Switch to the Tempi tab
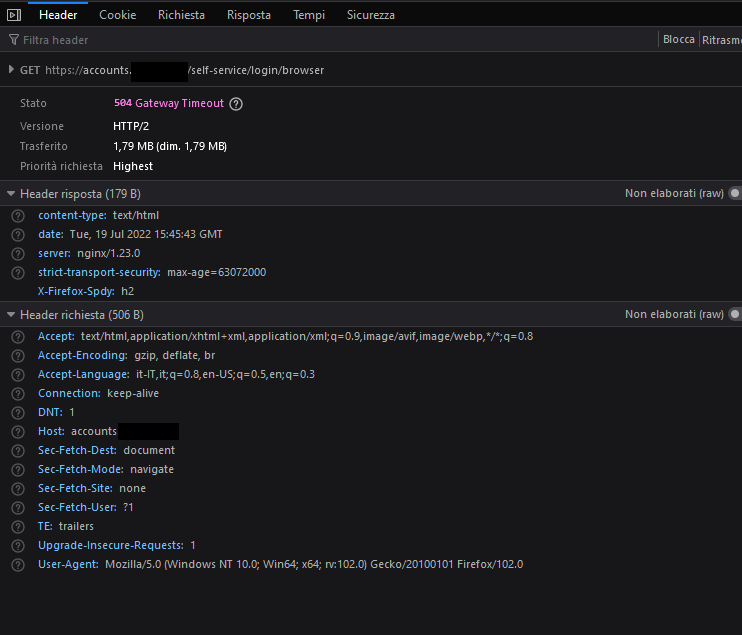This screenshot has width=742, height=635. (x=309, y=15)
